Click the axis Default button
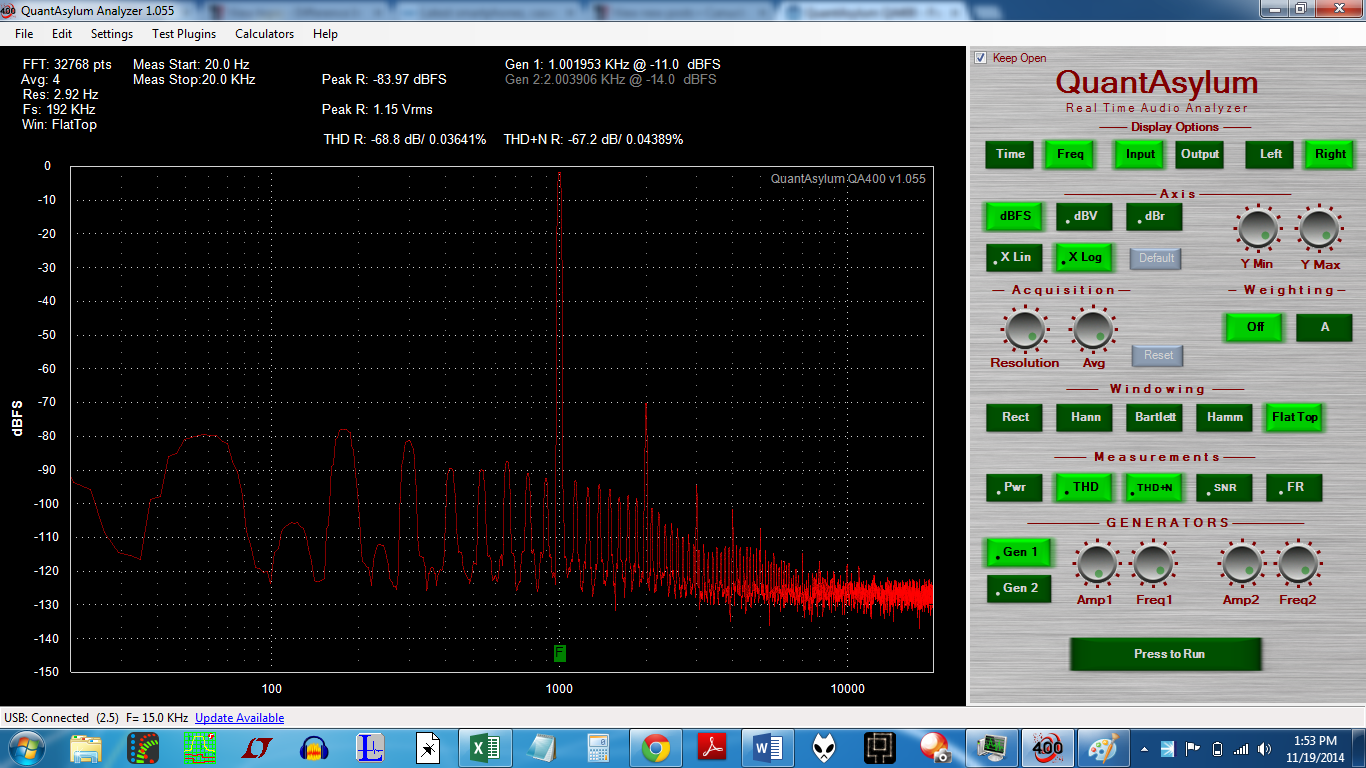This screenshot has height=768, width=1366. coord(1156,258)
